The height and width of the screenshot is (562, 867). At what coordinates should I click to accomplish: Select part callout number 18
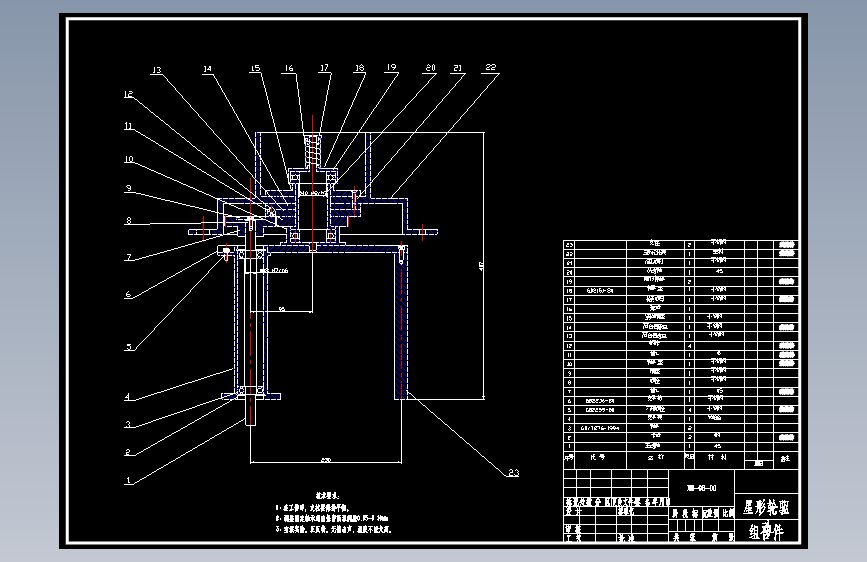[x=359, y=67]
